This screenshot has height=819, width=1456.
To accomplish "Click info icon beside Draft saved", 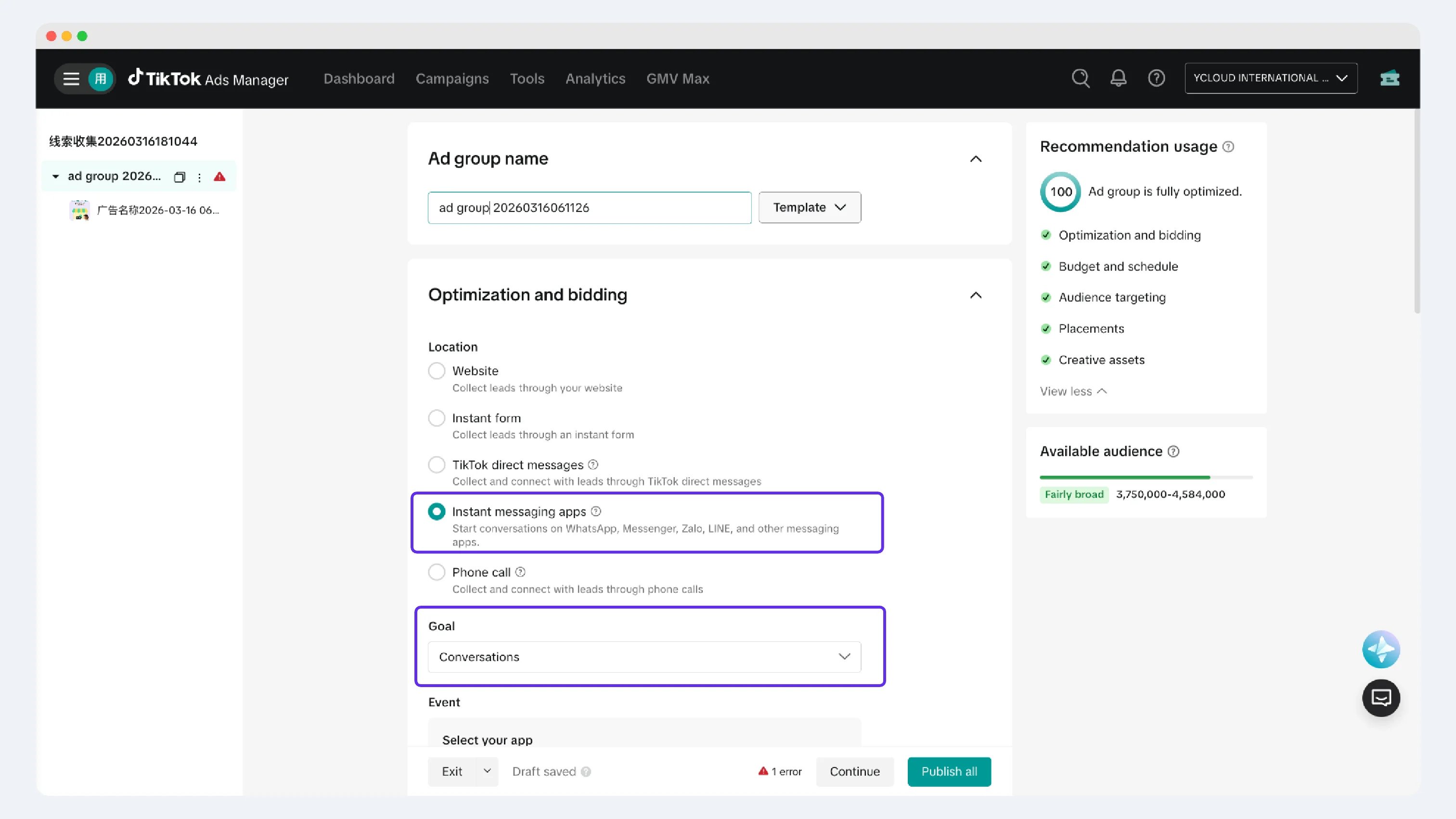I will pyautogui.click(x=586, y=772).
